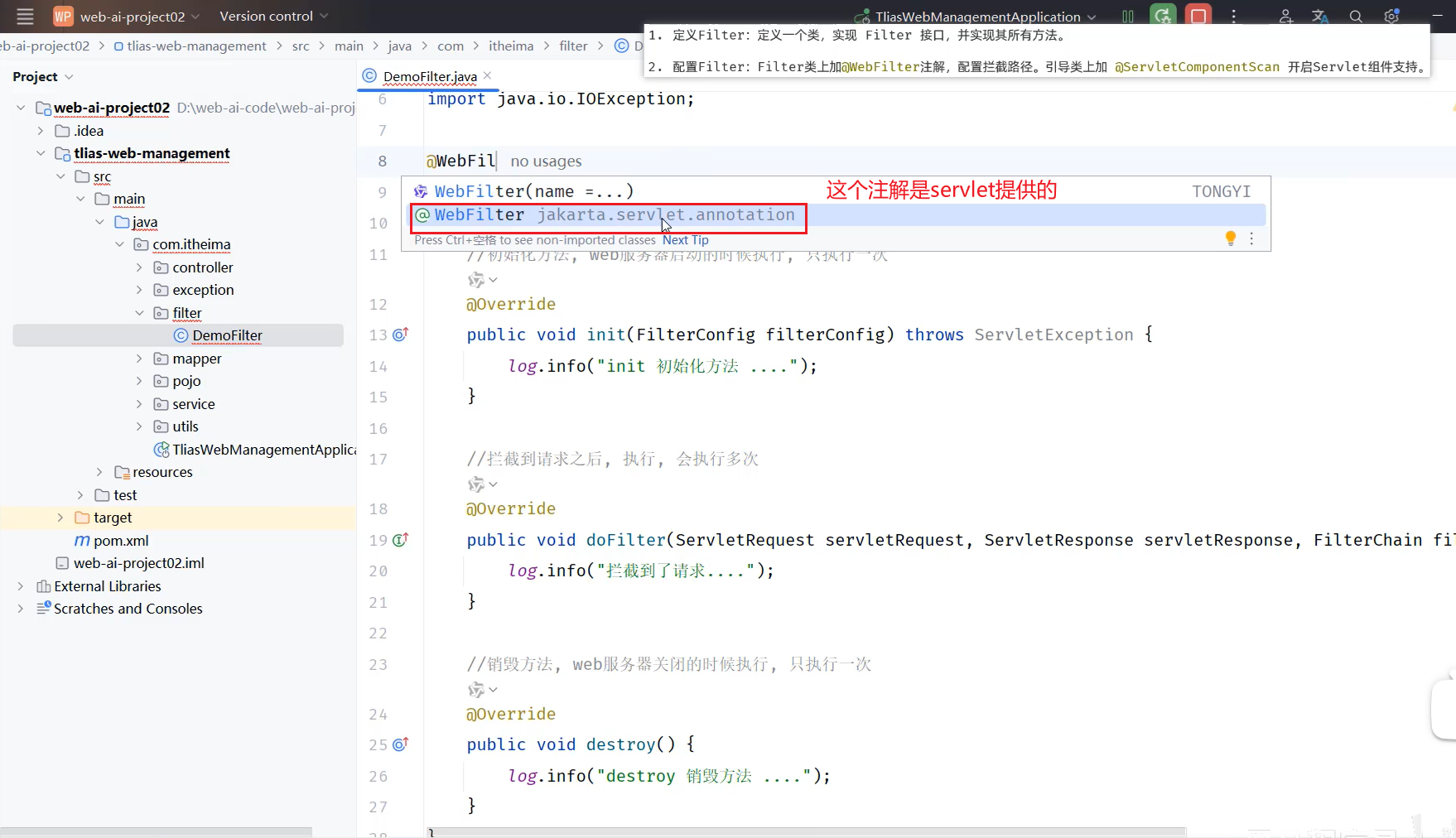The height and width of the screenshot is (838, 1456).
Task: Expand the .idea folder
Action: tap(41, 131)
